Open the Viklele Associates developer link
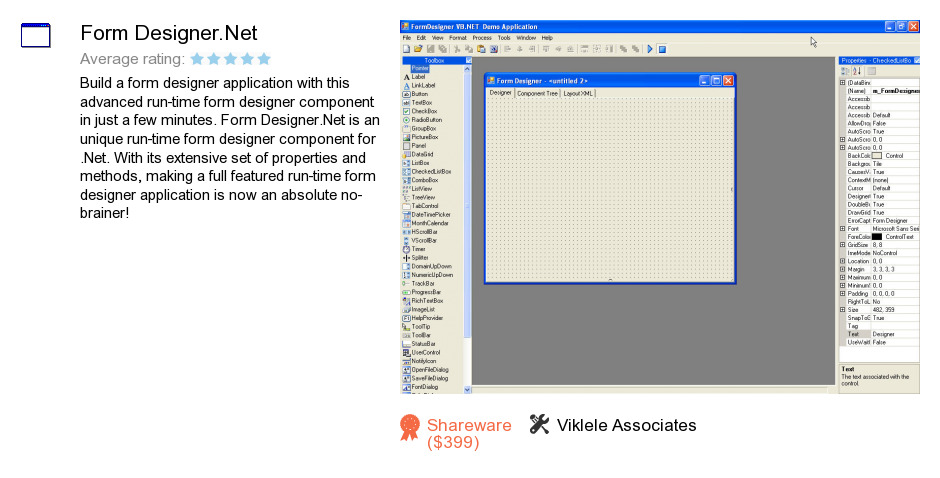 (626, 425)
